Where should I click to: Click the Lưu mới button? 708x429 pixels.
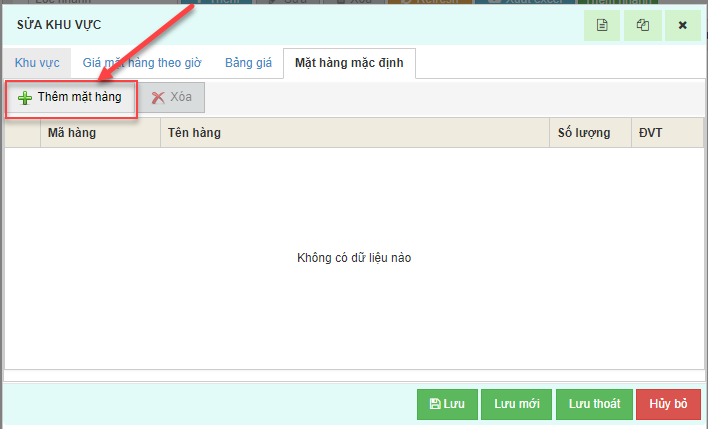(x=517, y=404)
